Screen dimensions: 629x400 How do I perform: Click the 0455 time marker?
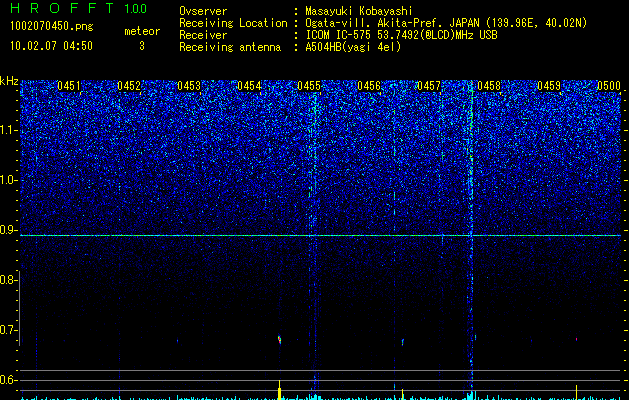click(x=309, y=86)
